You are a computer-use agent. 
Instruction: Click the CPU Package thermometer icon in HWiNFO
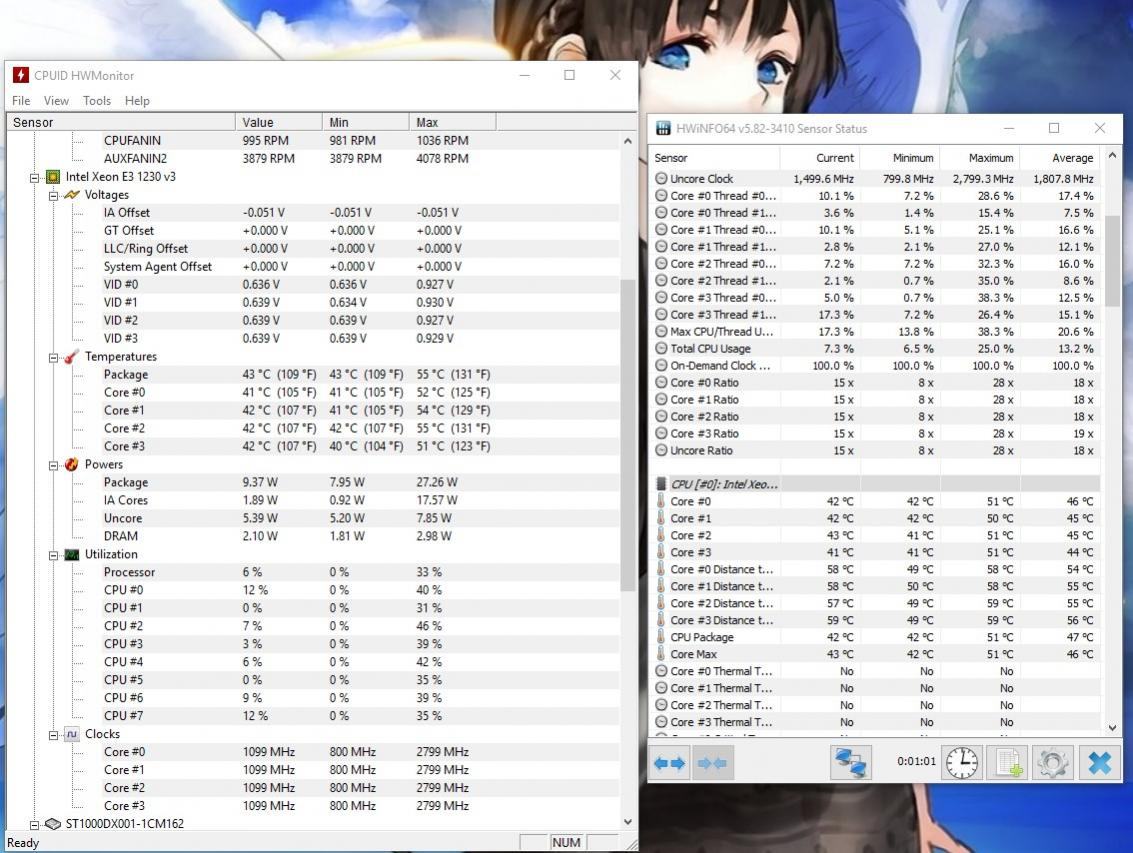click(x=660, y=637)
